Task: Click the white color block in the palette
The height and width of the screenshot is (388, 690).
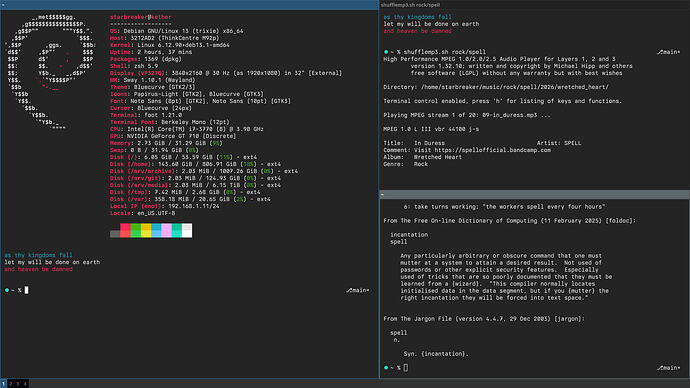Action: [187, 231]
